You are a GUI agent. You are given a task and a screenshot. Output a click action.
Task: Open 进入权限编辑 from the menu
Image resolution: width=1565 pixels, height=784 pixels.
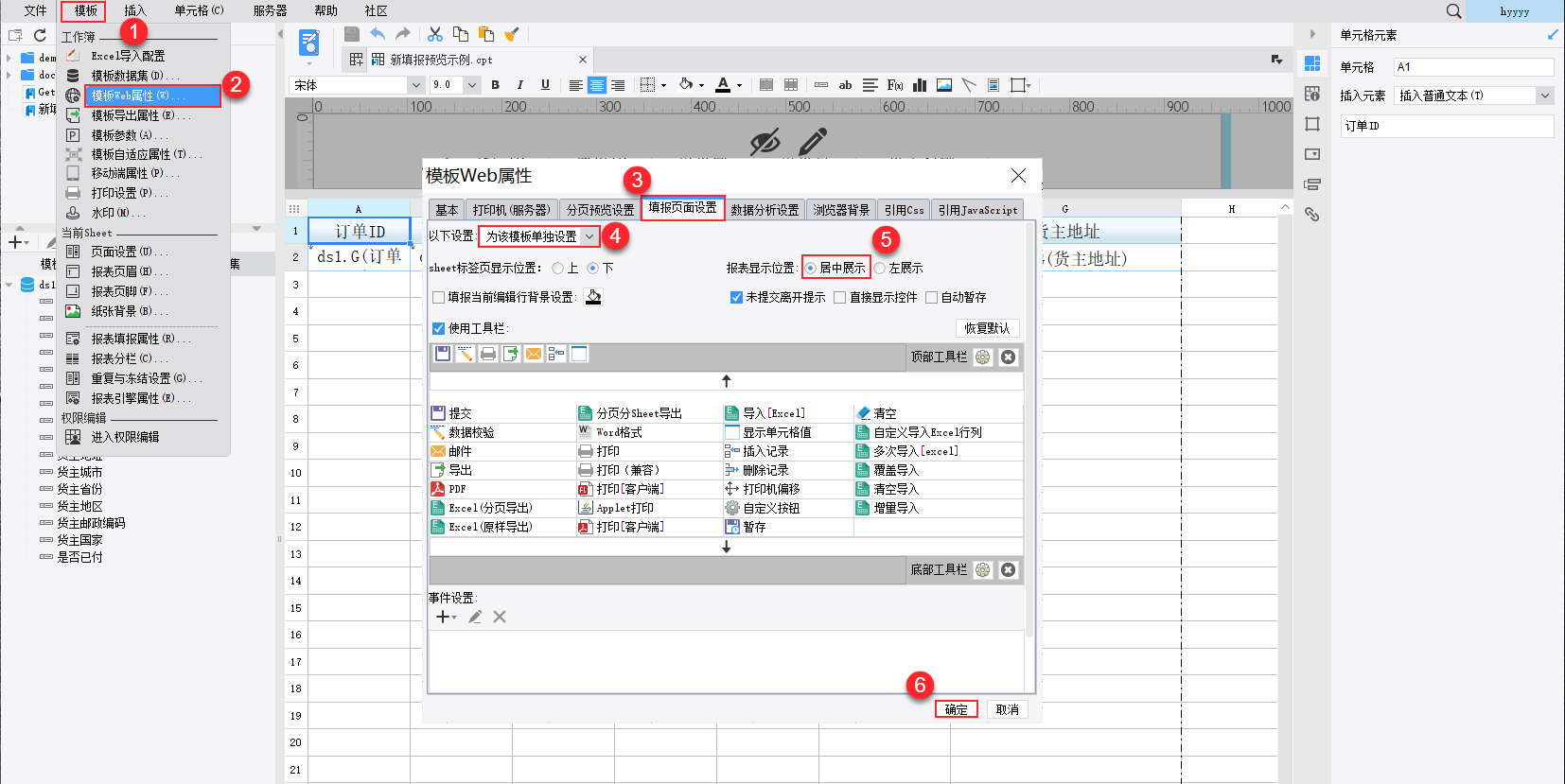[125, 437]
